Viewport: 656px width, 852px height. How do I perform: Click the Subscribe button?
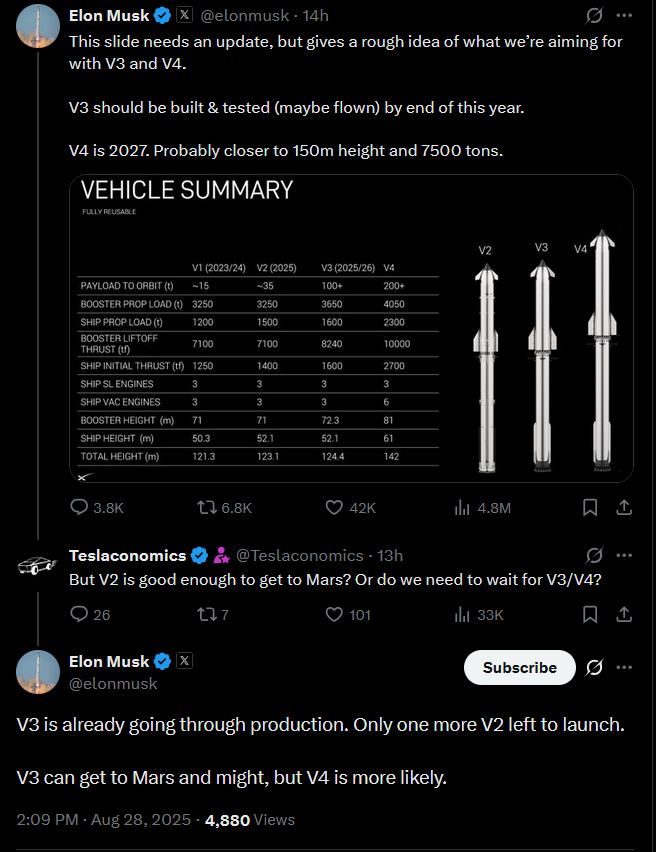[519, 667]
